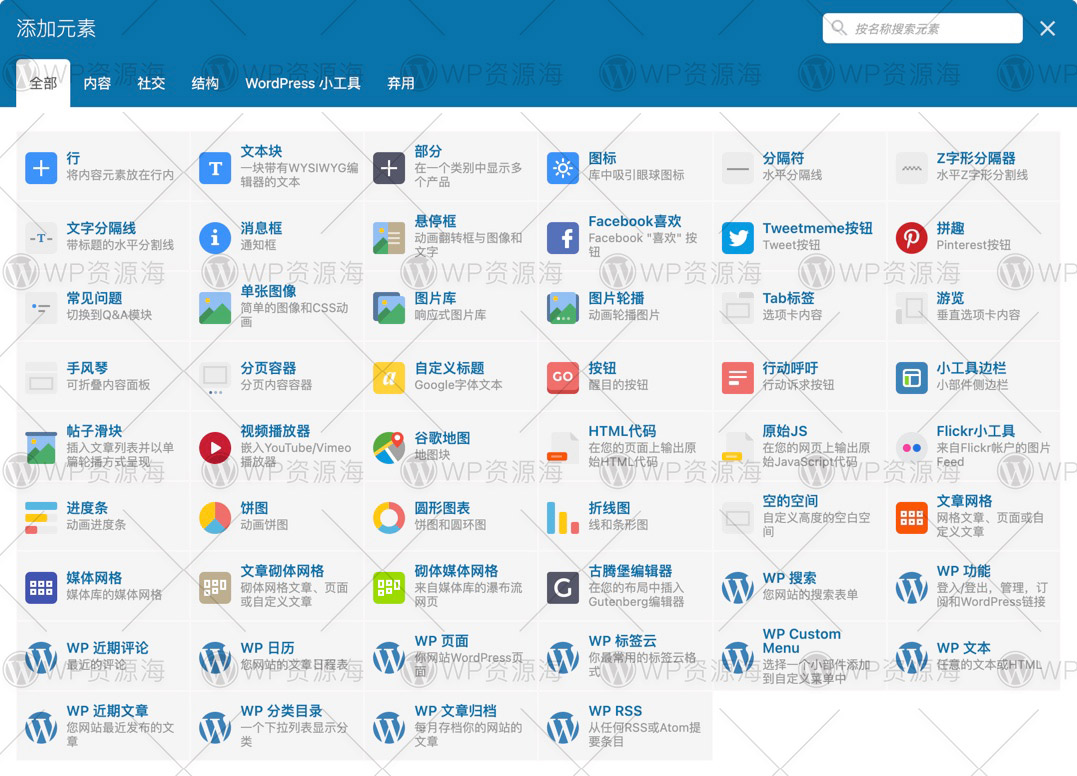Choose the 空的空间 element

pos(800,517)
